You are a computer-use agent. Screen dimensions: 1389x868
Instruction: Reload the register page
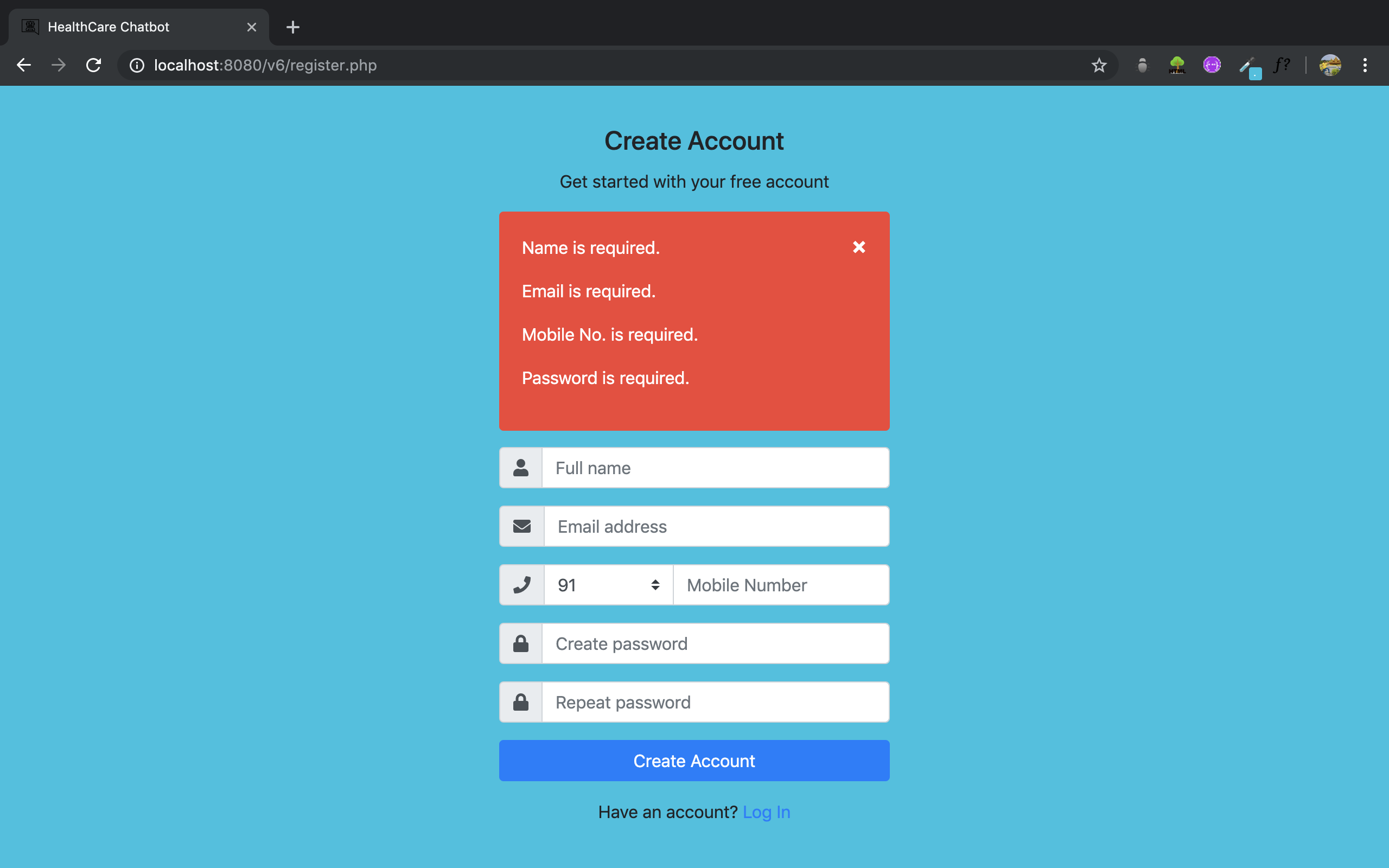pos(93,66)
